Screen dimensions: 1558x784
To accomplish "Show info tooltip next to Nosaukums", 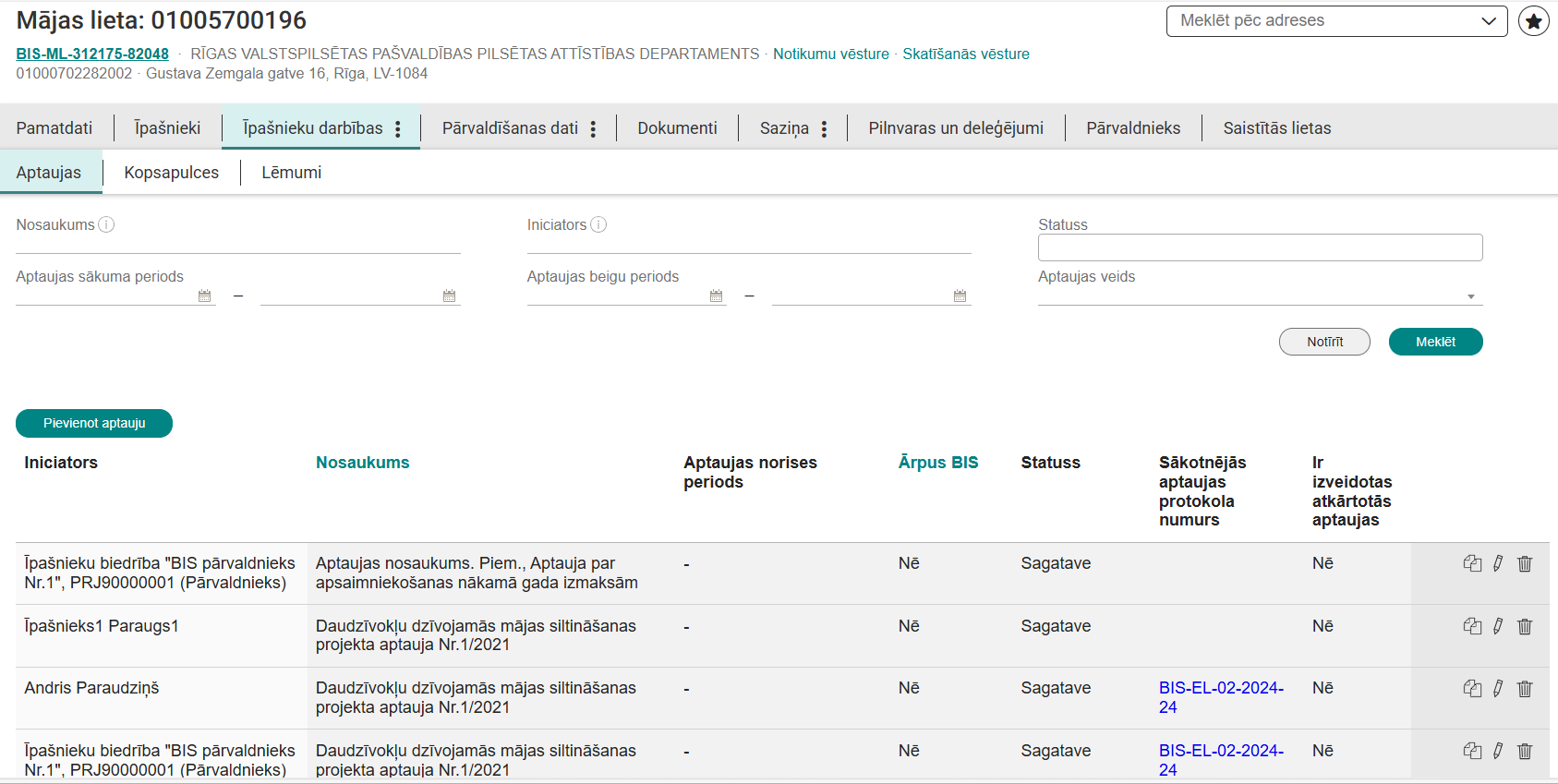I will point(106,224).
